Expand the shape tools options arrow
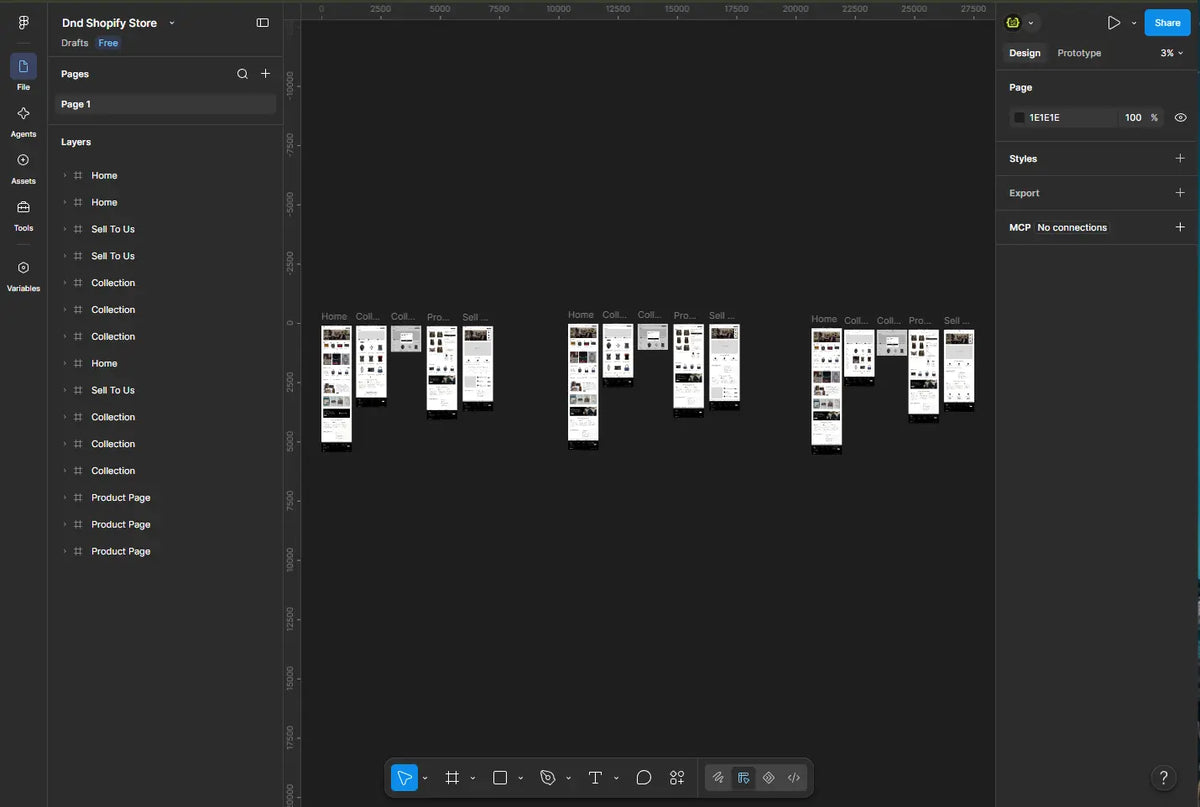Image resolution: width=1200 pixels, height=807 pixels. [x=521, y=778]
